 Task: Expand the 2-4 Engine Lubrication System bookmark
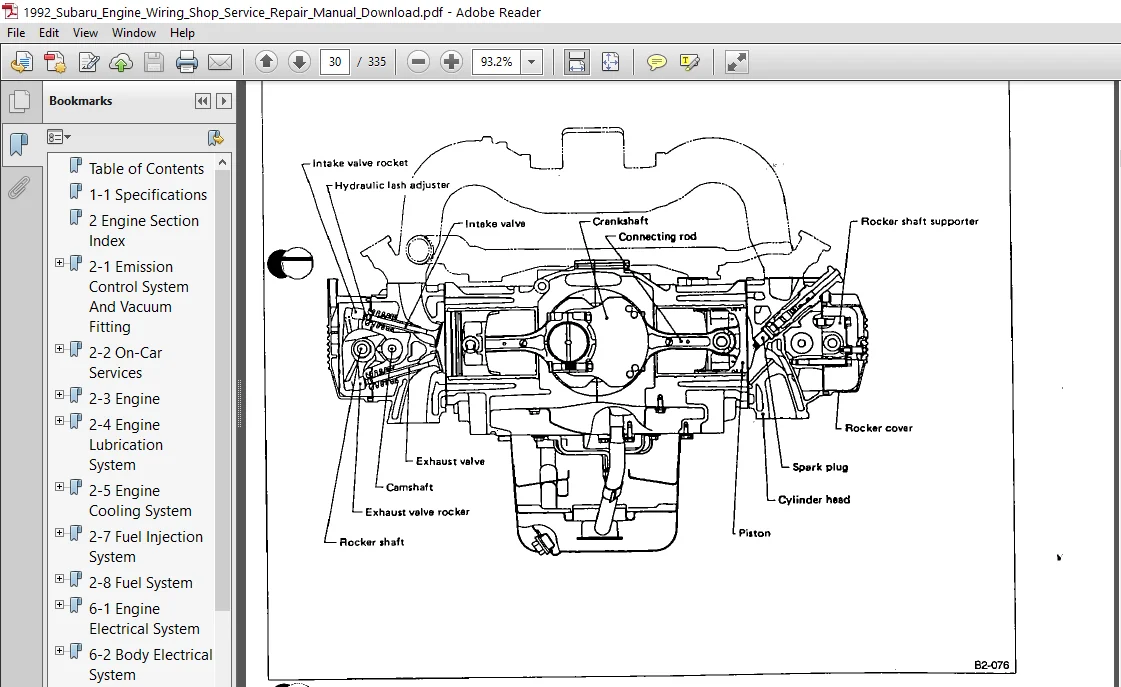tap(60, 420)
